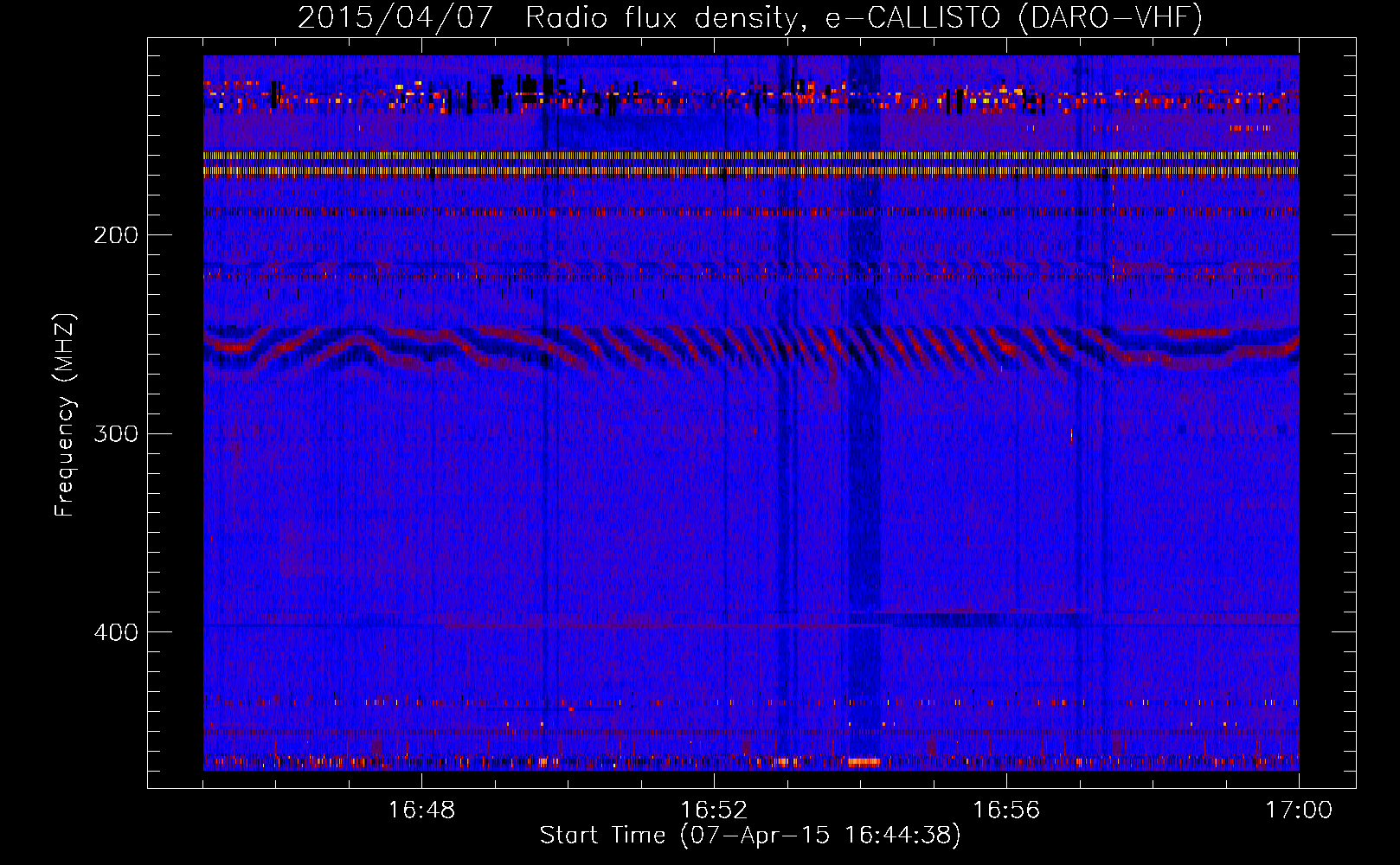Click the '16:56' time tick label

[x=1006, y=811]
